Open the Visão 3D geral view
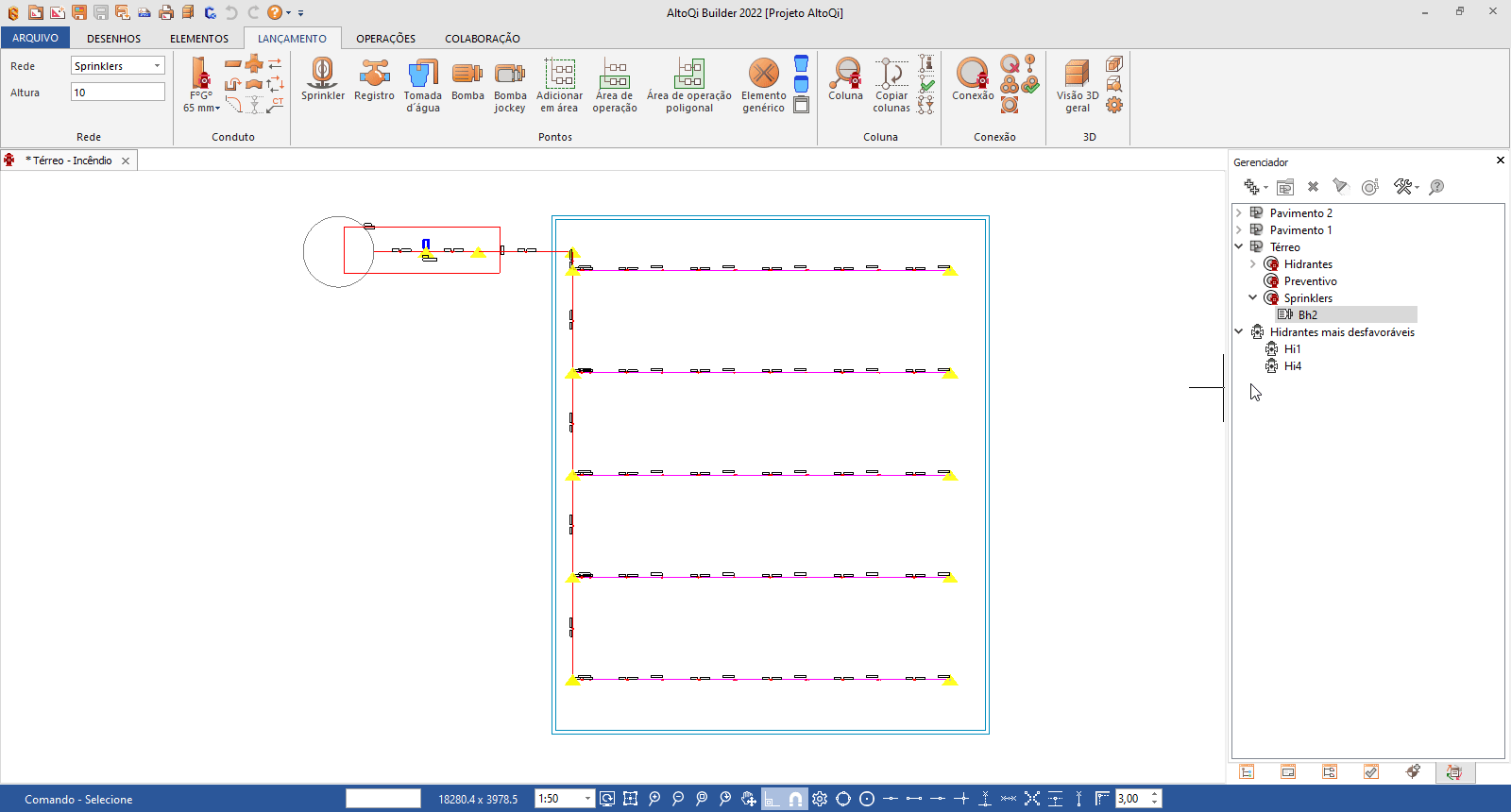Image resolution: width=1511 pixels, height=812 pixels. click(1077, 85)
